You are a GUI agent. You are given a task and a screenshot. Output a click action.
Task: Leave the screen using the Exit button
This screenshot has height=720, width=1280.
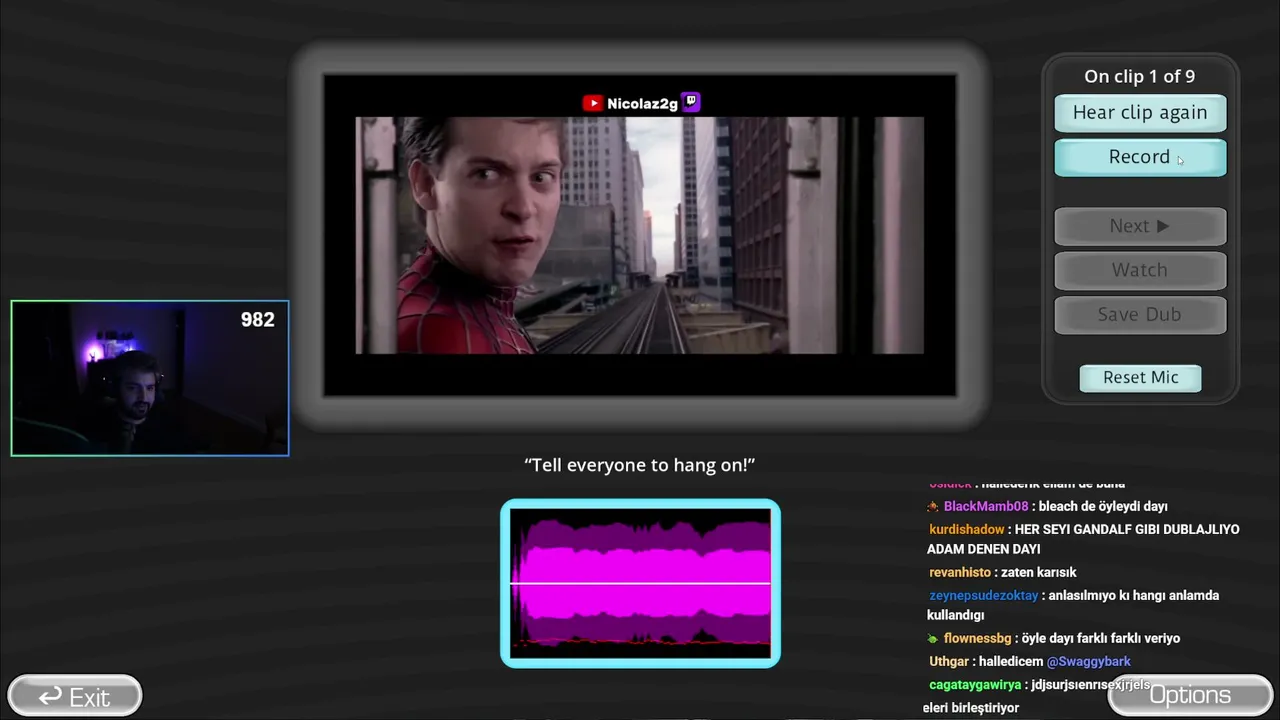tap(75, 696)
